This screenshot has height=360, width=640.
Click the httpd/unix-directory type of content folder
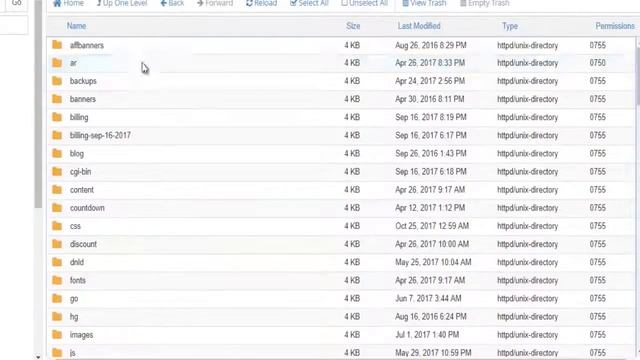point(527,190)
